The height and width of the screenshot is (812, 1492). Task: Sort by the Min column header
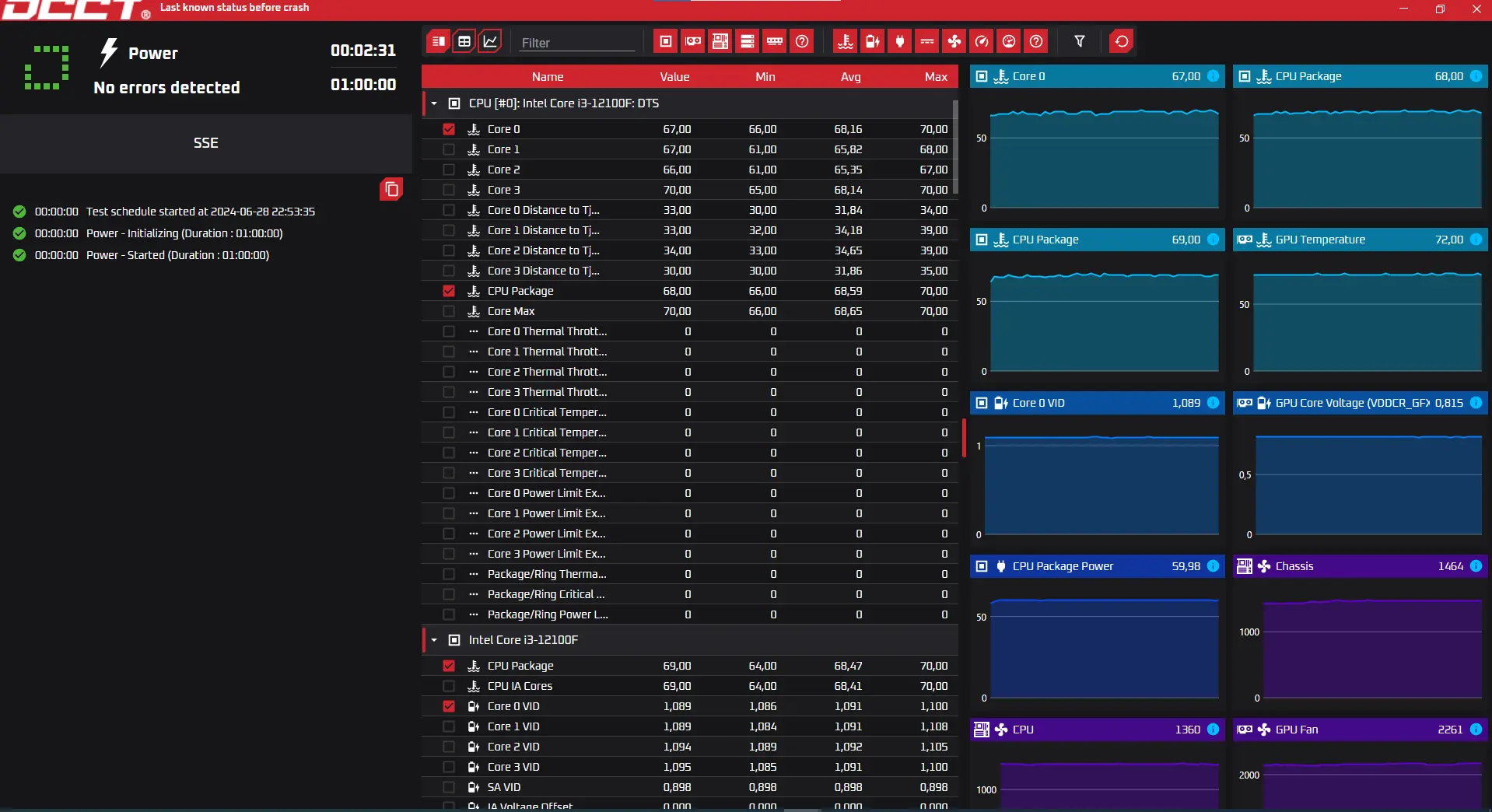click(765, 77)
